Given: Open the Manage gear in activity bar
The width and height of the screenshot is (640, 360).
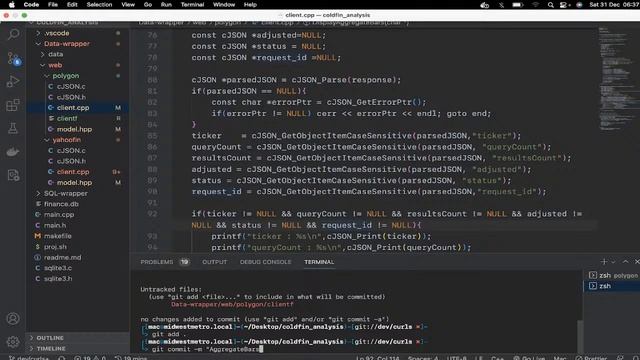Looking at the screenshot, I should tap(13, 342).
